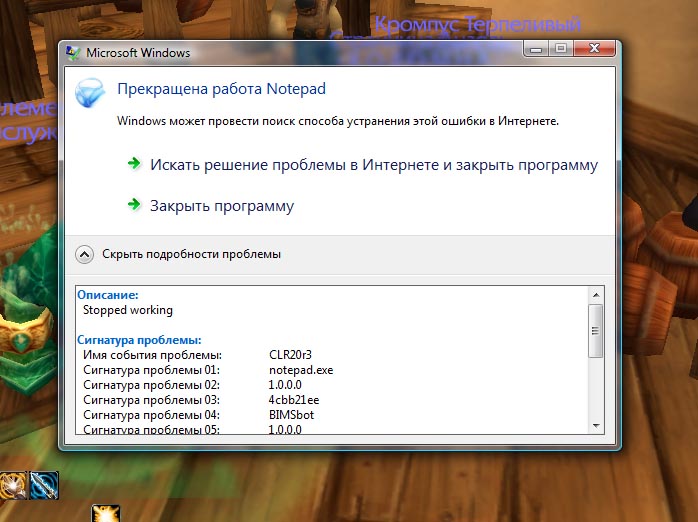Select the CLR20r3 event name value
Screen dimensions: 698x522
(290, 355)
